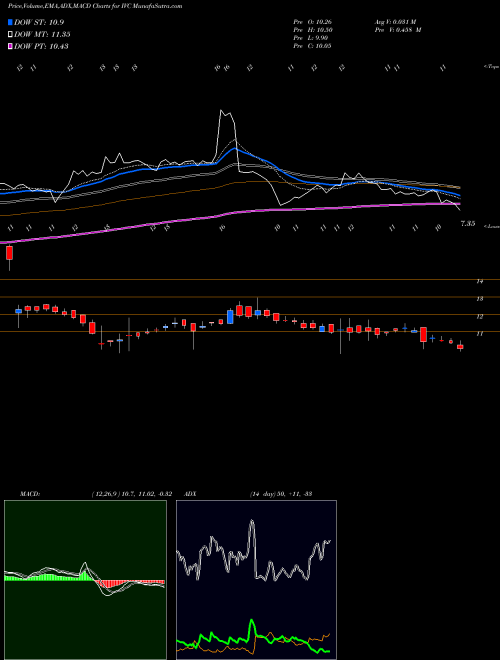Click the 11 axis level label
The width and height of the screenshot is (500, 660).
coord(479,334)
